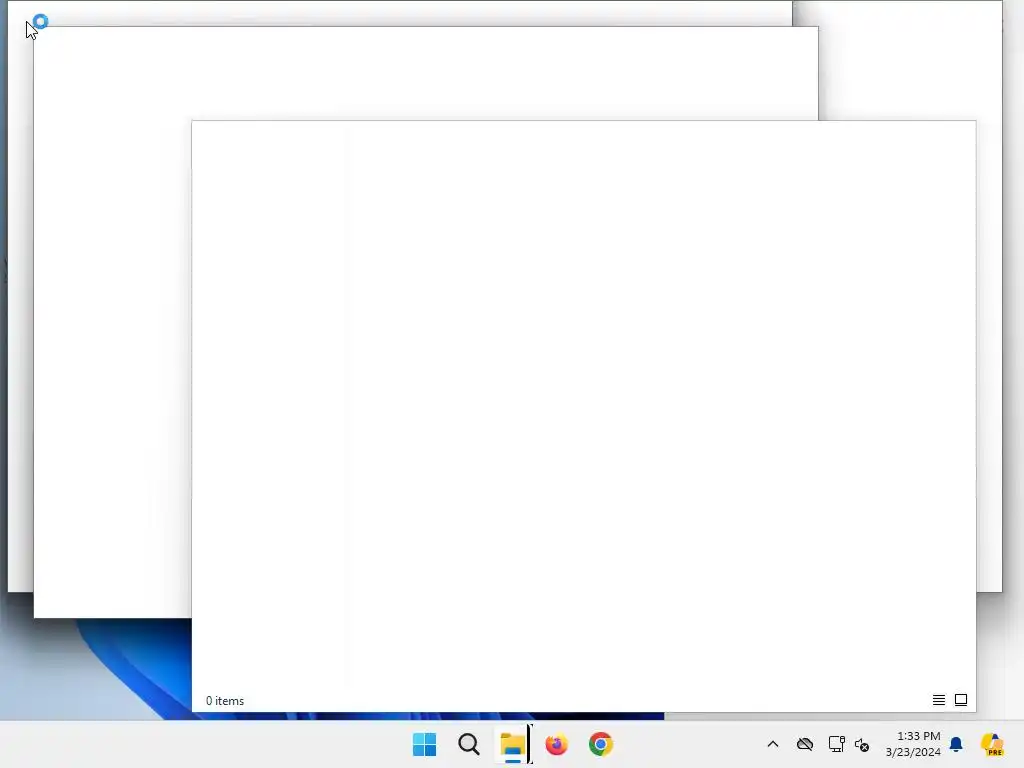Launch Google Chrome from the taskbar
Viewport: 1024px width, 768px height.
[x=601, y=744]
